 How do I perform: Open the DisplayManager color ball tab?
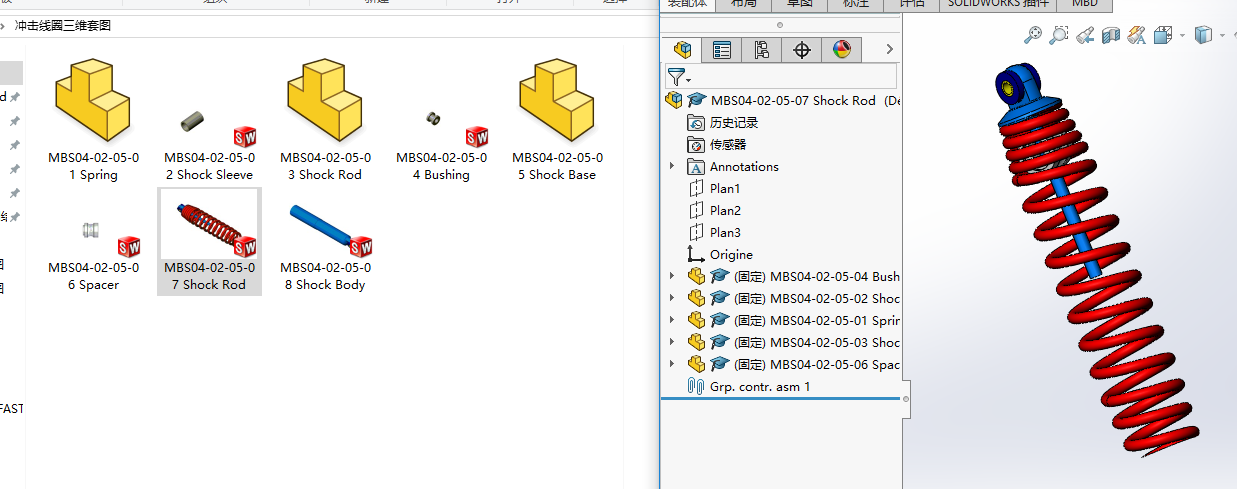point(842,49)
